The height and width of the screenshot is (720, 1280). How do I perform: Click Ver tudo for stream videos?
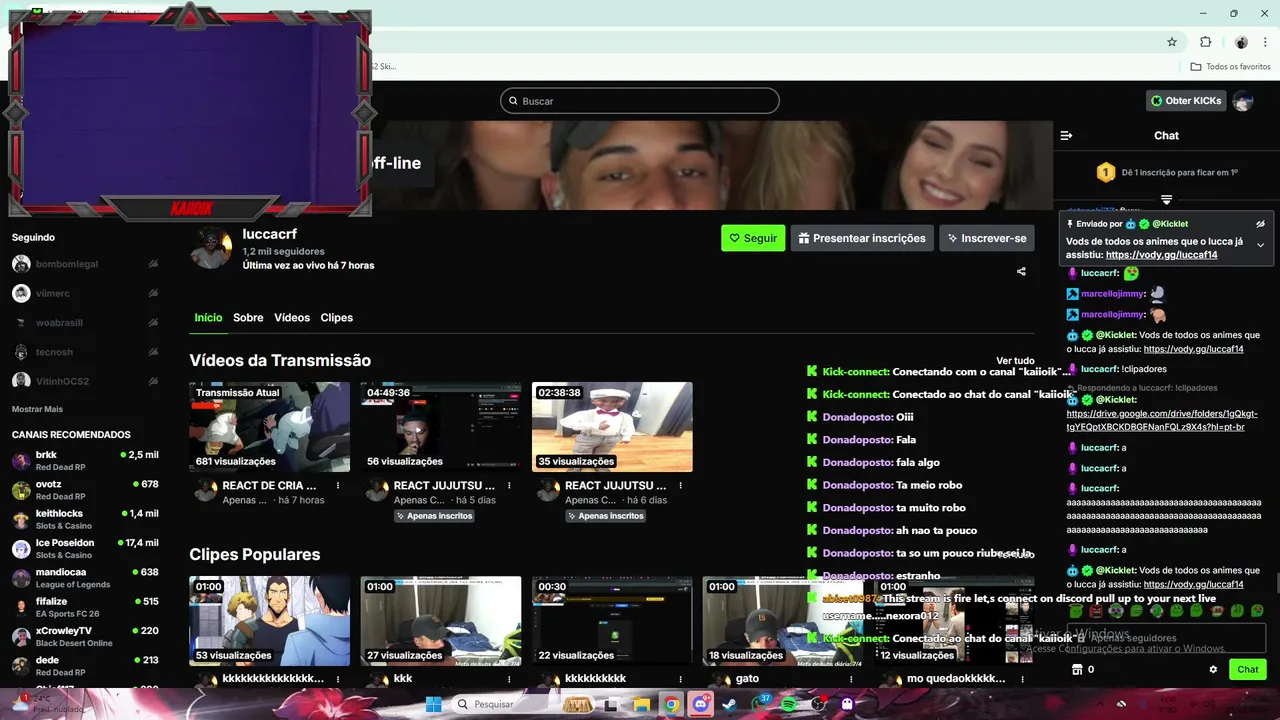pos(1015,361)
